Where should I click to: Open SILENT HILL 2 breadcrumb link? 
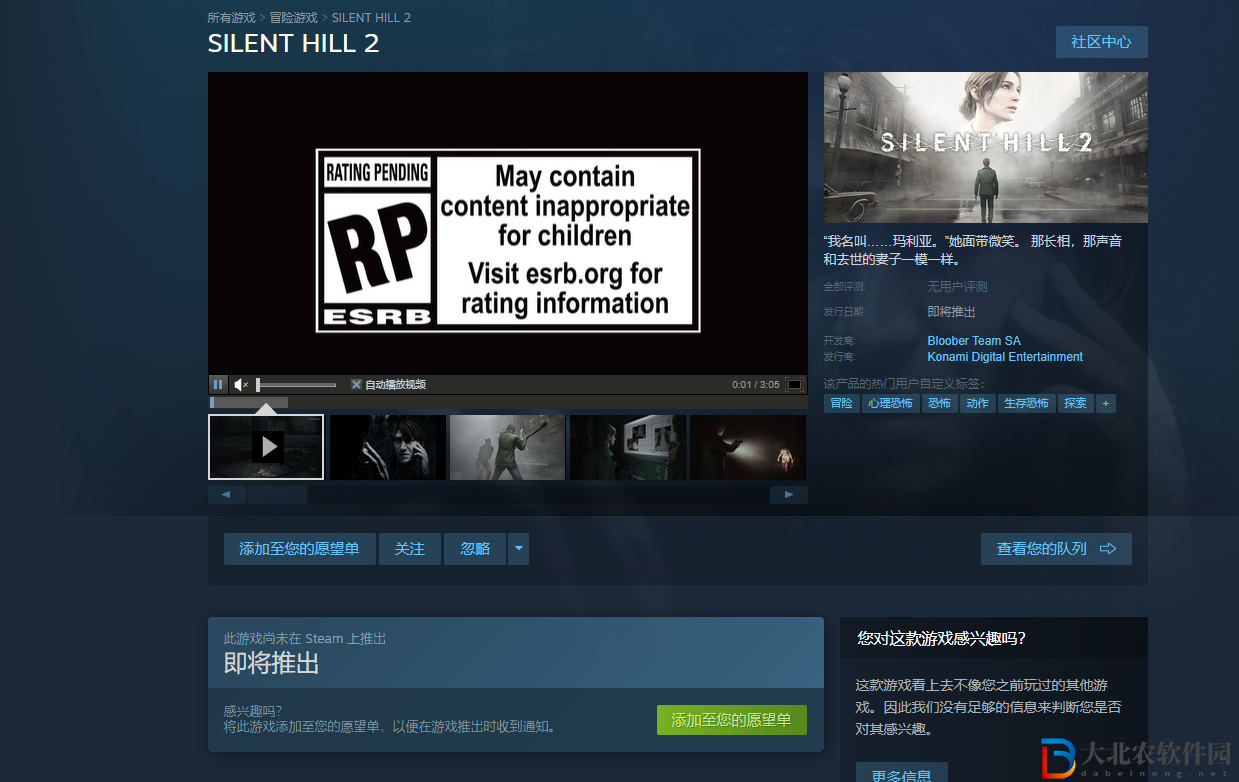pyautogui.click(x=371, y=18)
